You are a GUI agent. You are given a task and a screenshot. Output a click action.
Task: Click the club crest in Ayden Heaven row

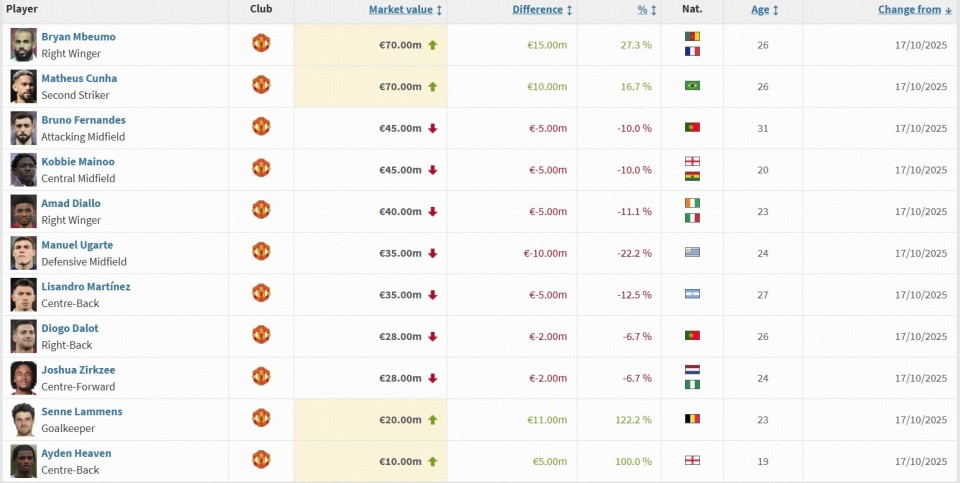(x=261, y=460)
